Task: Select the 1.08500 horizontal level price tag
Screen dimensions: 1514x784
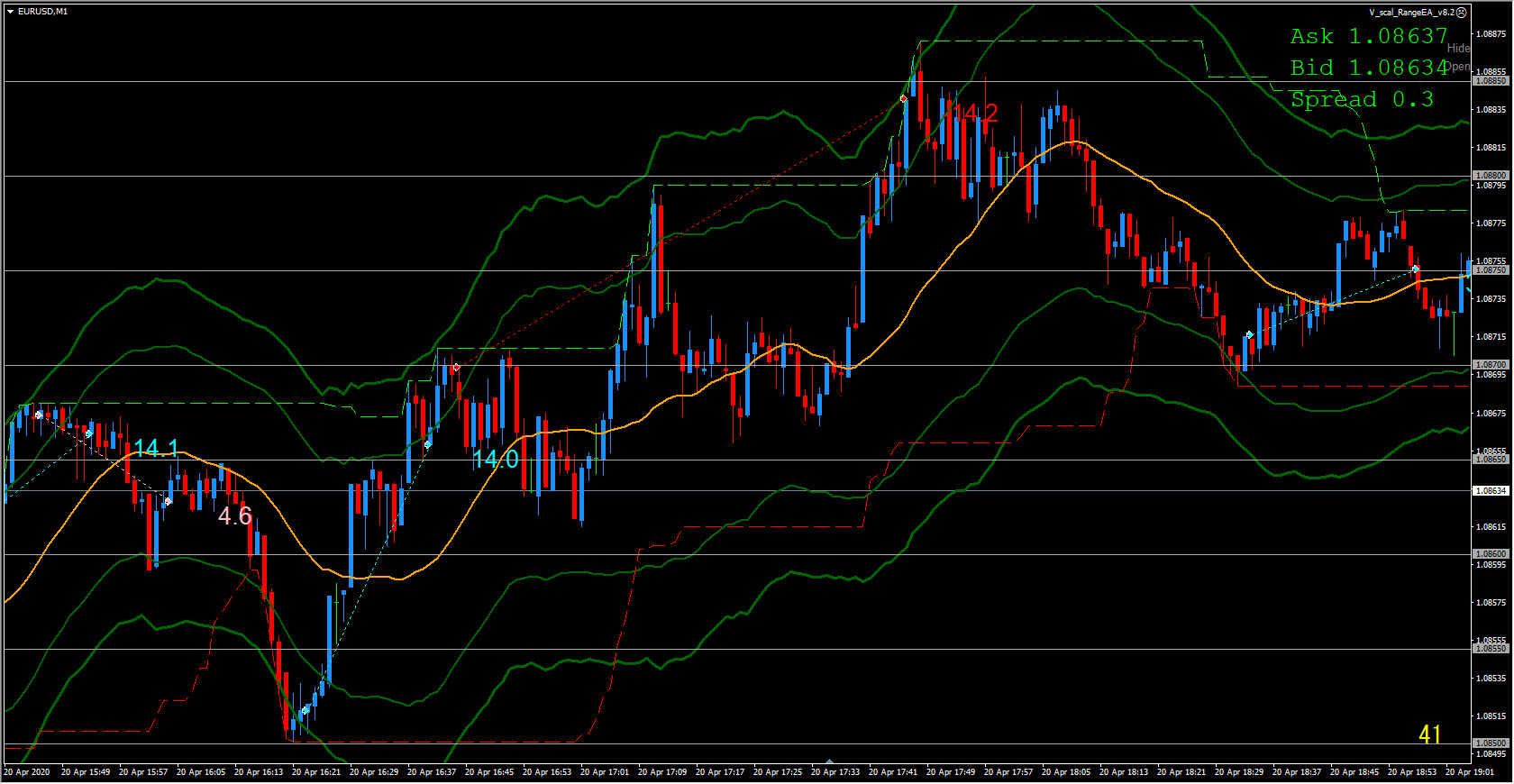Action: [1491, 743]
